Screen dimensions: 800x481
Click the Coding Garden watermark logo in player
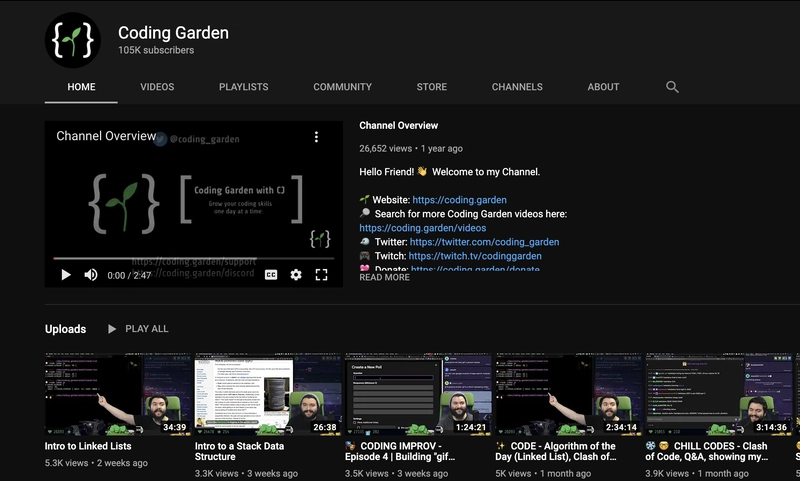pyautogui.click(x=320, y=239)
